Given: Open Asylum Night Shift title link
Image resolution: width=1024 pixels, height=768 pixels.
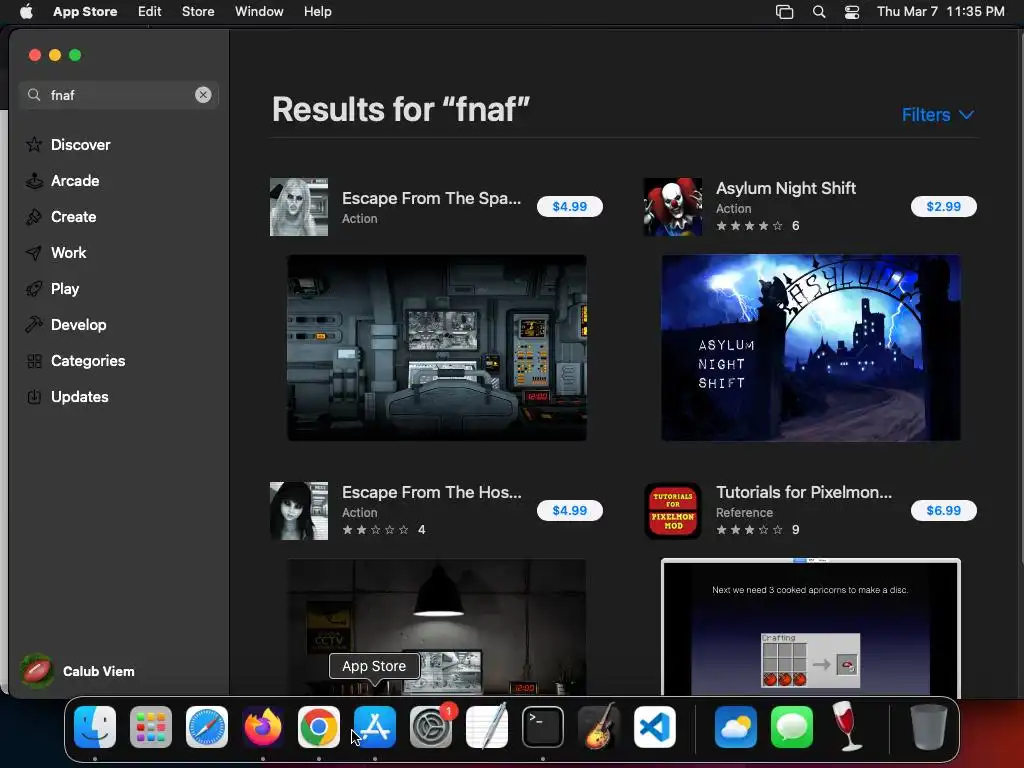Looking at the screenshot, I should (786, 188).
